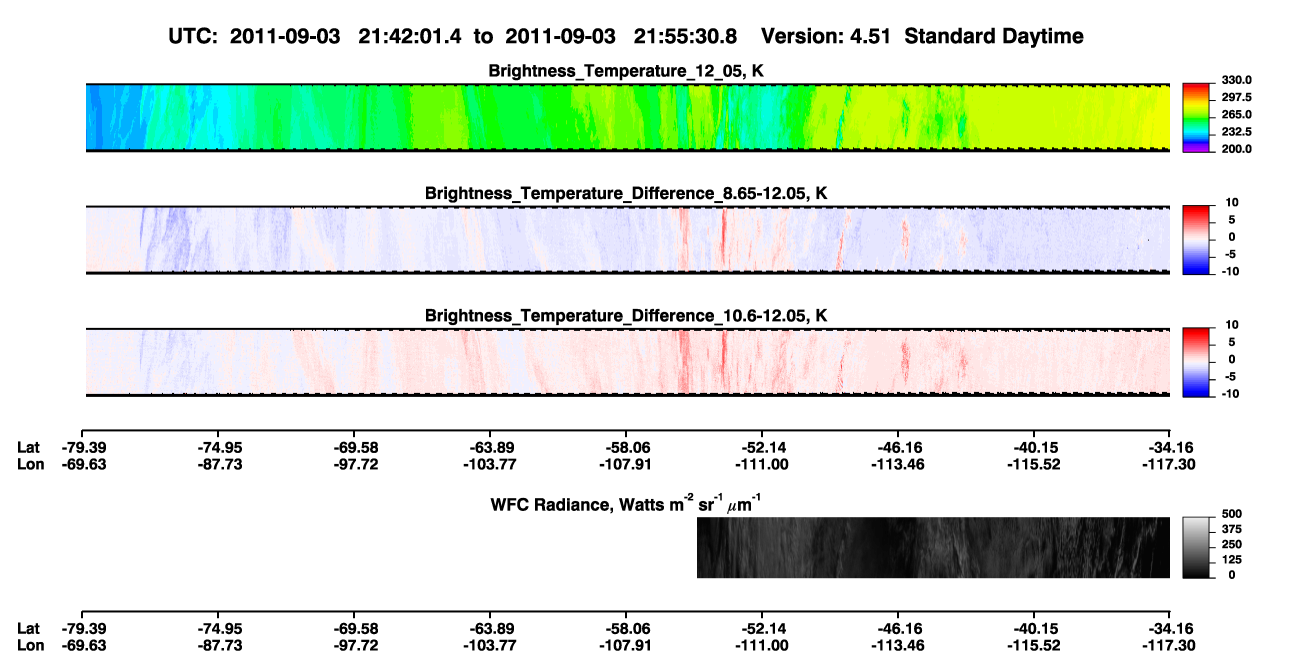Select the Brightness Temperature 12.05 image strip
The height and width of the screenshot is (667, 1300).
(x=628, y=117)
